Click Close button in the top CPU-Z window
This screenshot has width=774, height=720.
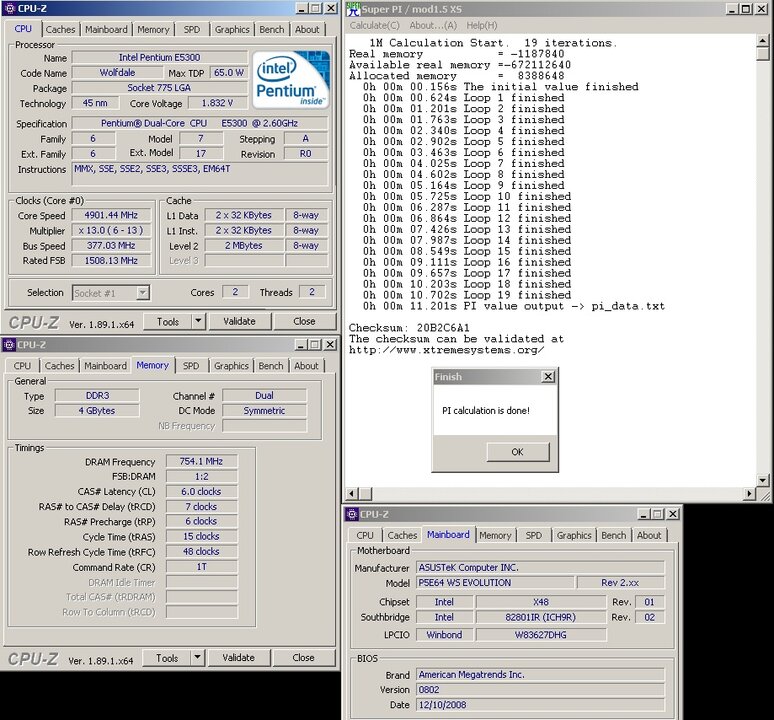point(304,321)
